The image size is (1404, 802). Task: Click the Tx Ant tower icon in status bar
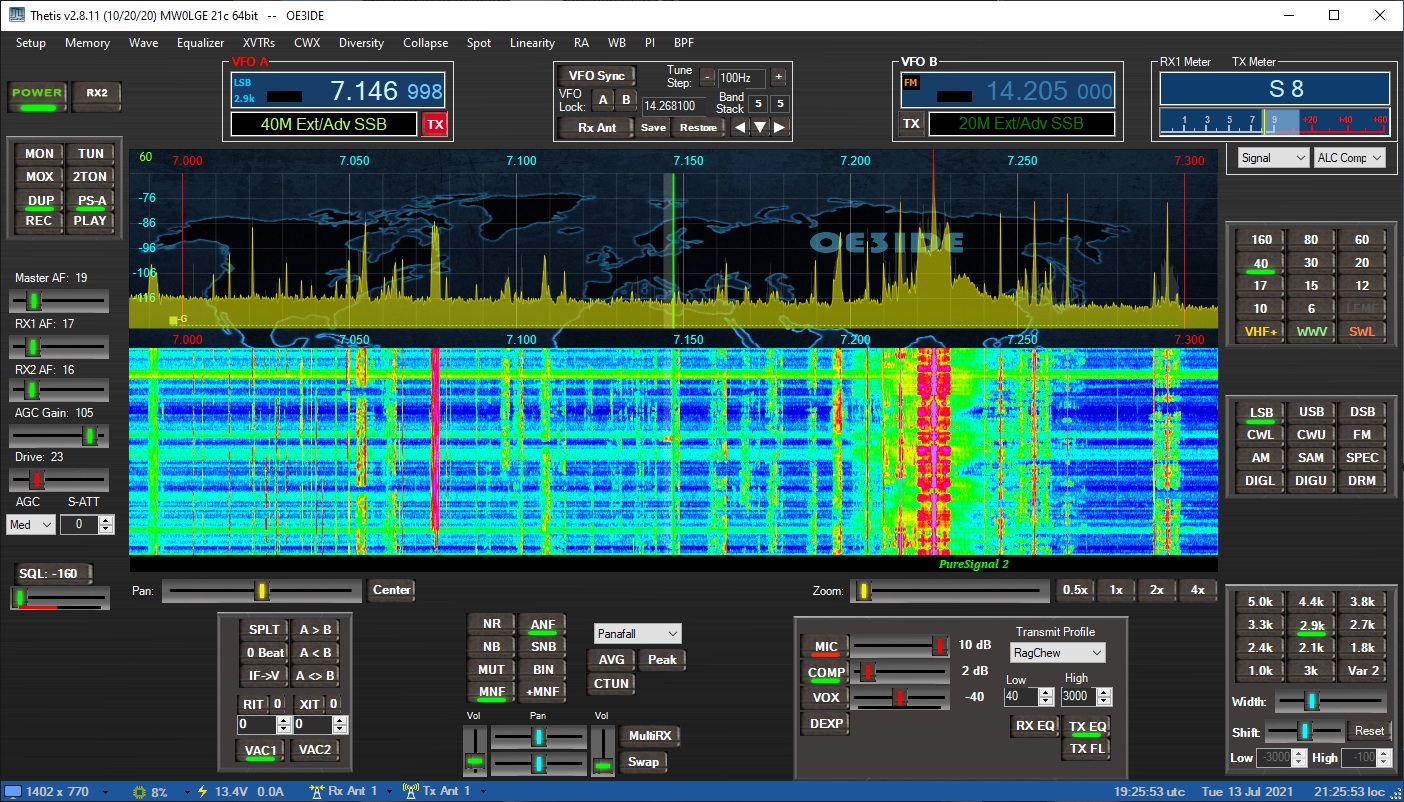410,791
